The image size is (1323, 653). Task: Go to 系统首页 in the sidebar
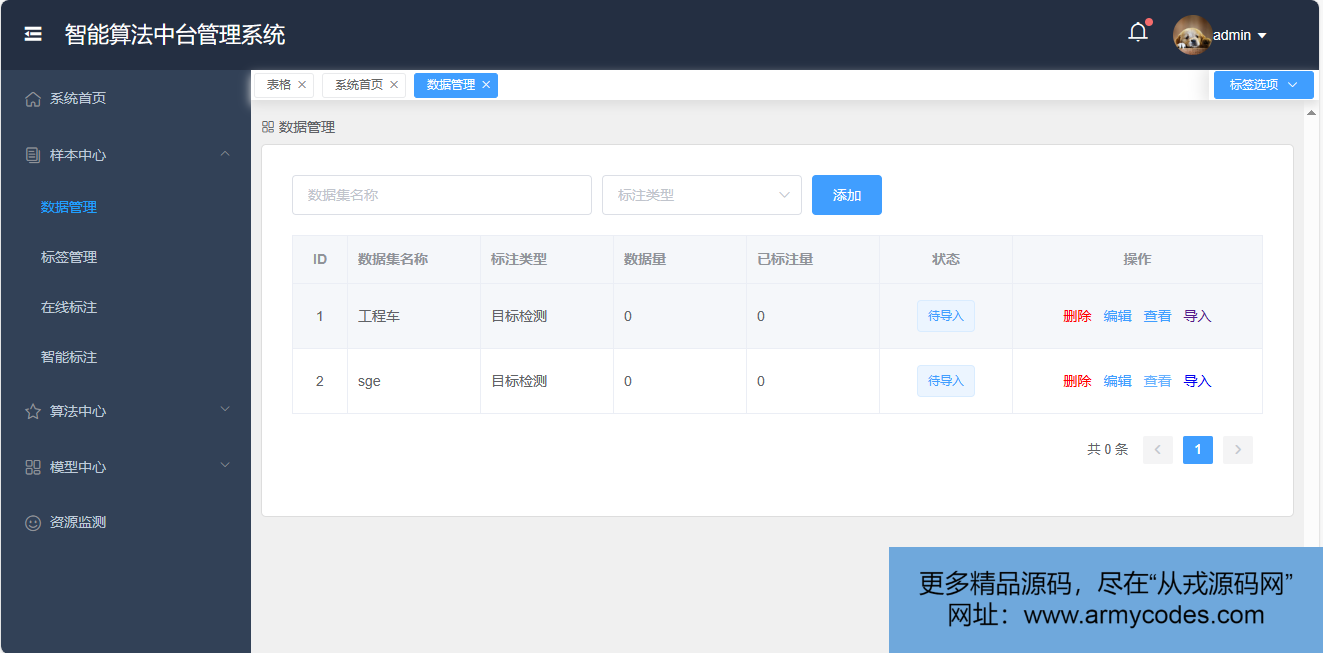click(x=78, y=98)
